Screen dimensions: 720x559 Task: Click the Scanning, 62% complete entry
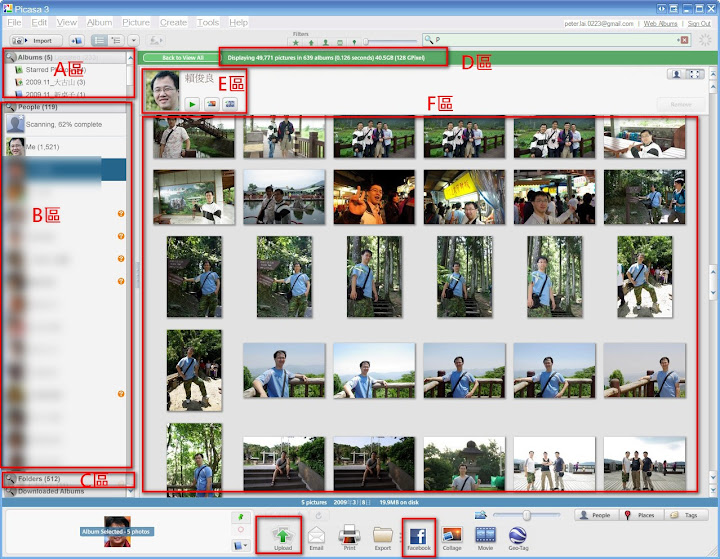pyautogui.click(x=65, y=124)
